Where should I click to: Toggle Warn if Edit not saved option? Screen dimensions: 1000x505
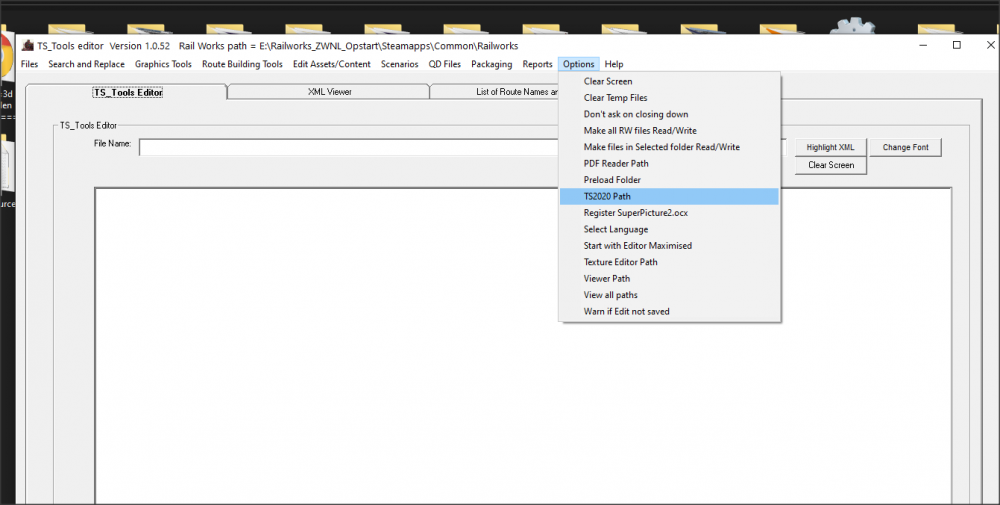pyautogui.click(x=626, y=311)
